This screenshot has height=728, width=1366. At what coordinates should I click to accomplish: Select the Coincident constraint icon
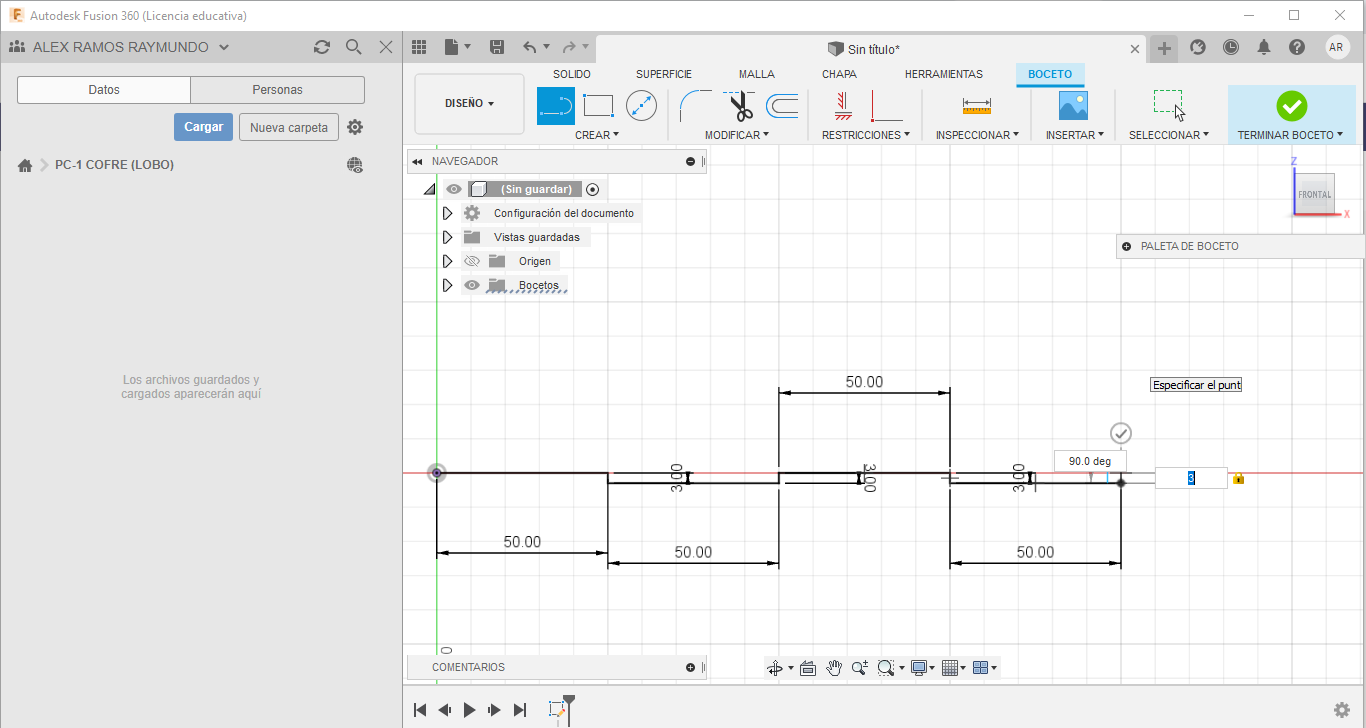pos(886,106)
